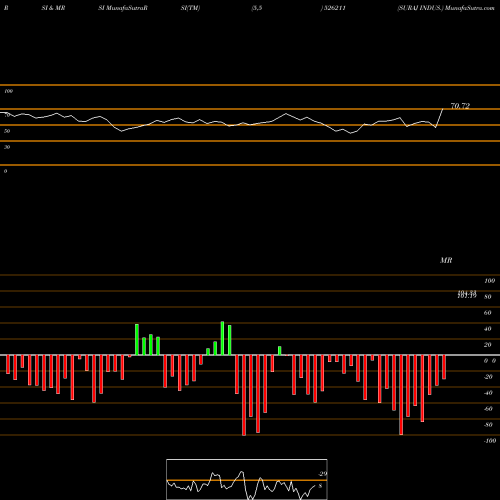Viewport: 500px width, 500px height.
Task: Click the 80 label on MR axis
Action: coord(488,297)
